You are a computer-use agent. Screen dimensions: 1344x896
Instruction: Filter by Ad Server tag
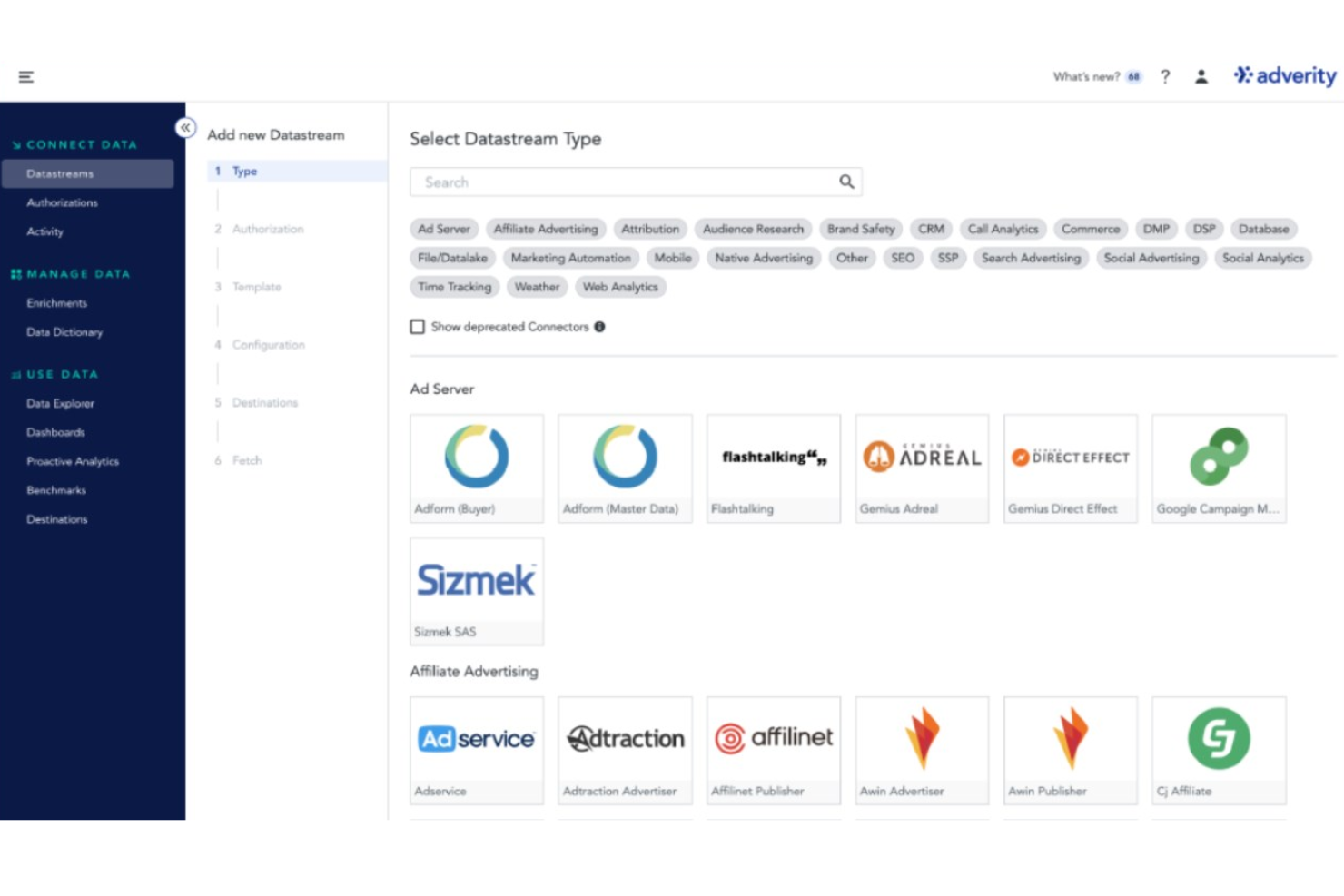[x=444, y=229]
